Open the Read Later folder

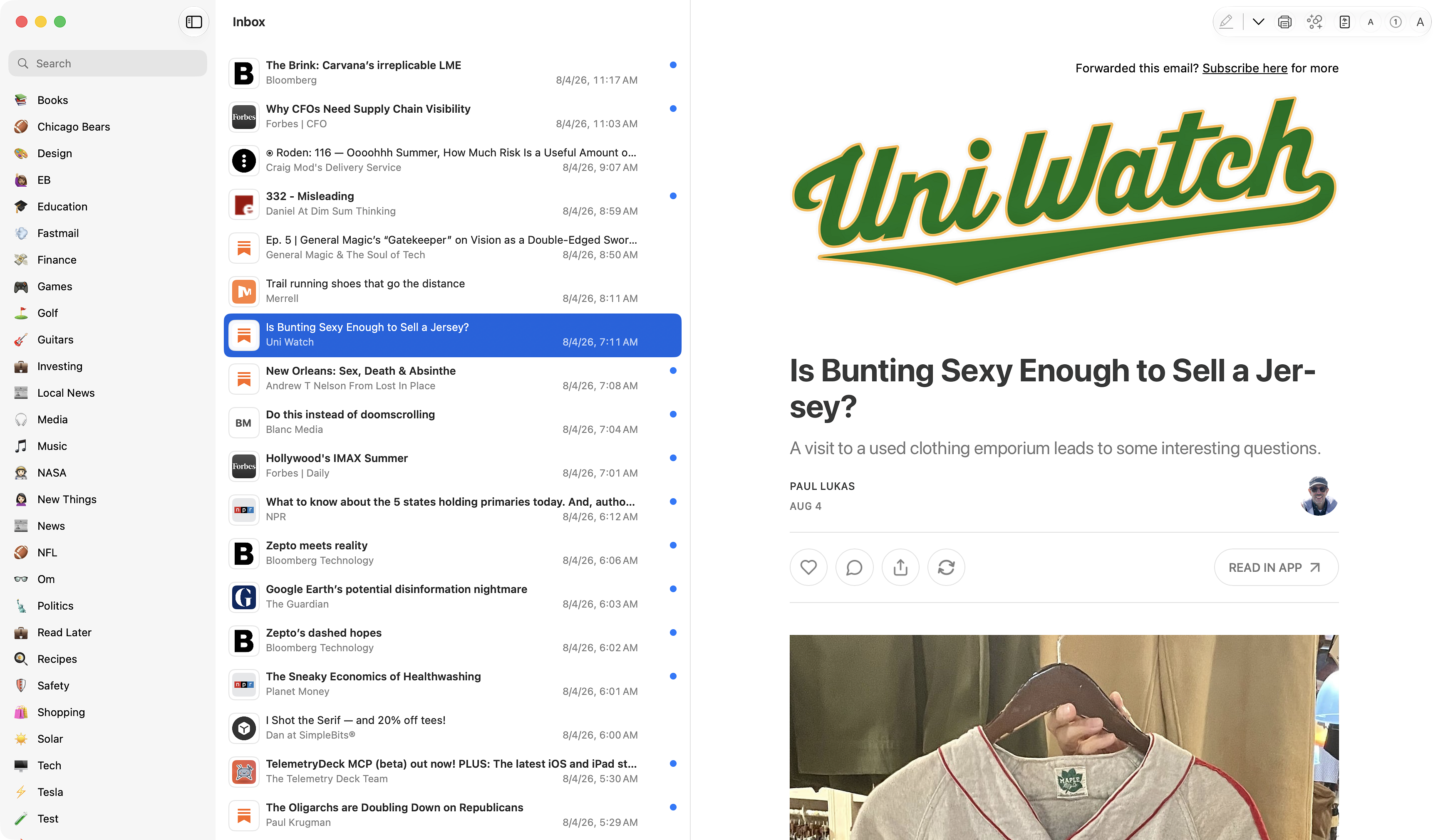pyautogui.click(x=64, y=632)
